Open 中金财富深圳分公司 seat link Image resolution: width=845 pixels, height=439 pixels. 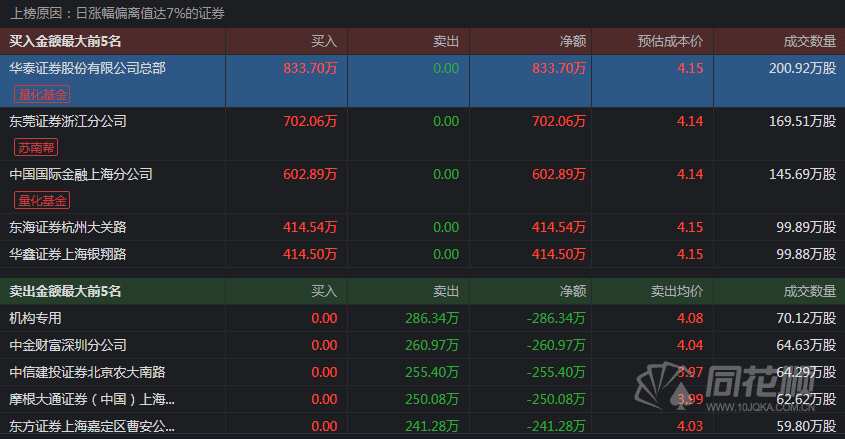(68, 345)
